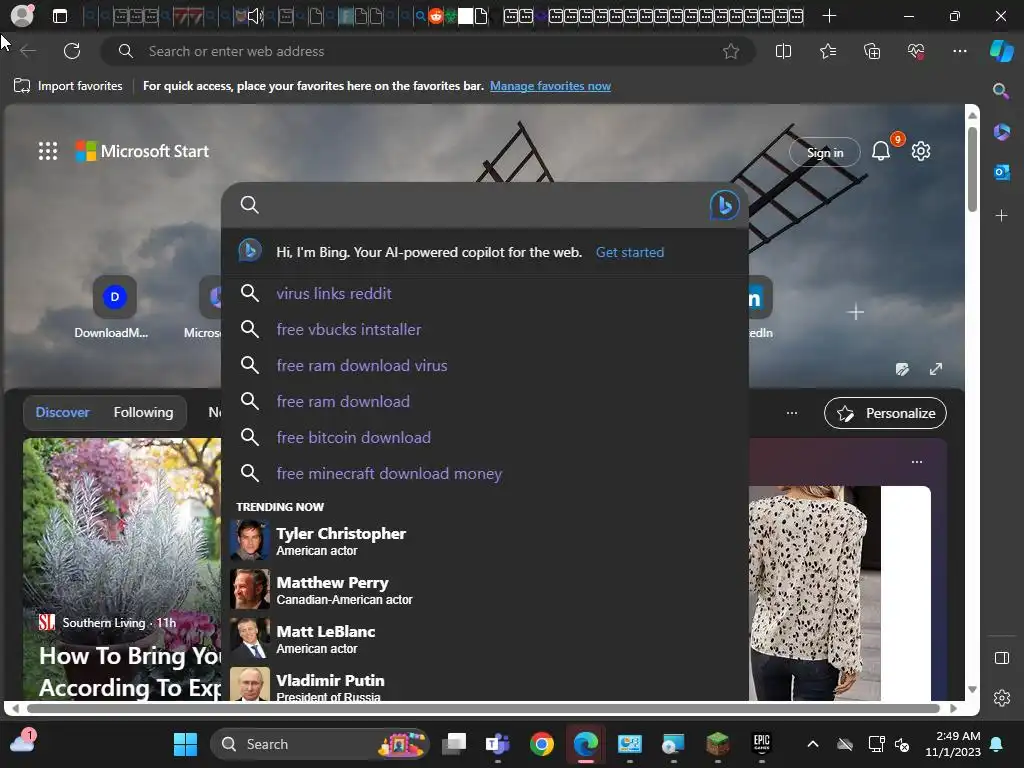Show hidden system tray icons chevron
This screenshot has width=1024, height=768.
coord(812,744)
